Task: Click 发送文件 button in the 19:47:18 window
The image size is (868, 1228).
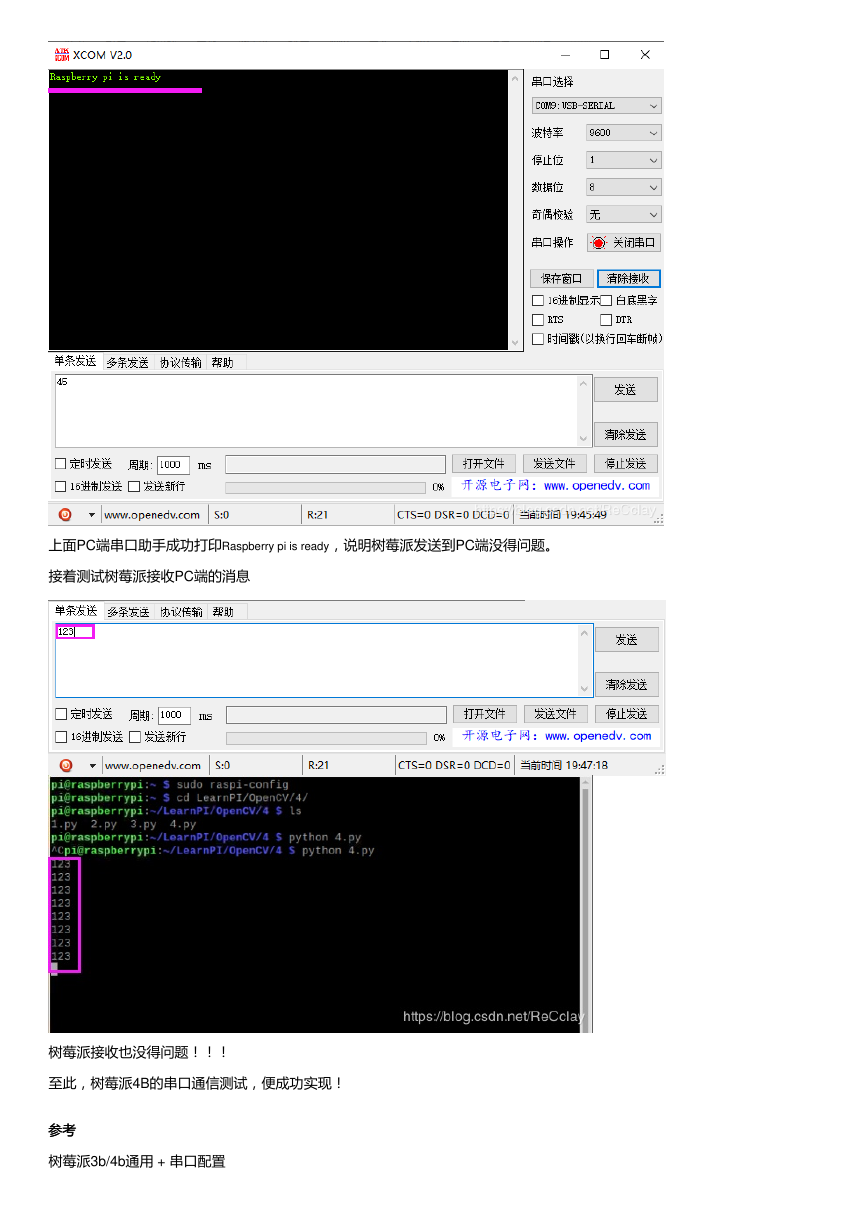Action: 555,714
